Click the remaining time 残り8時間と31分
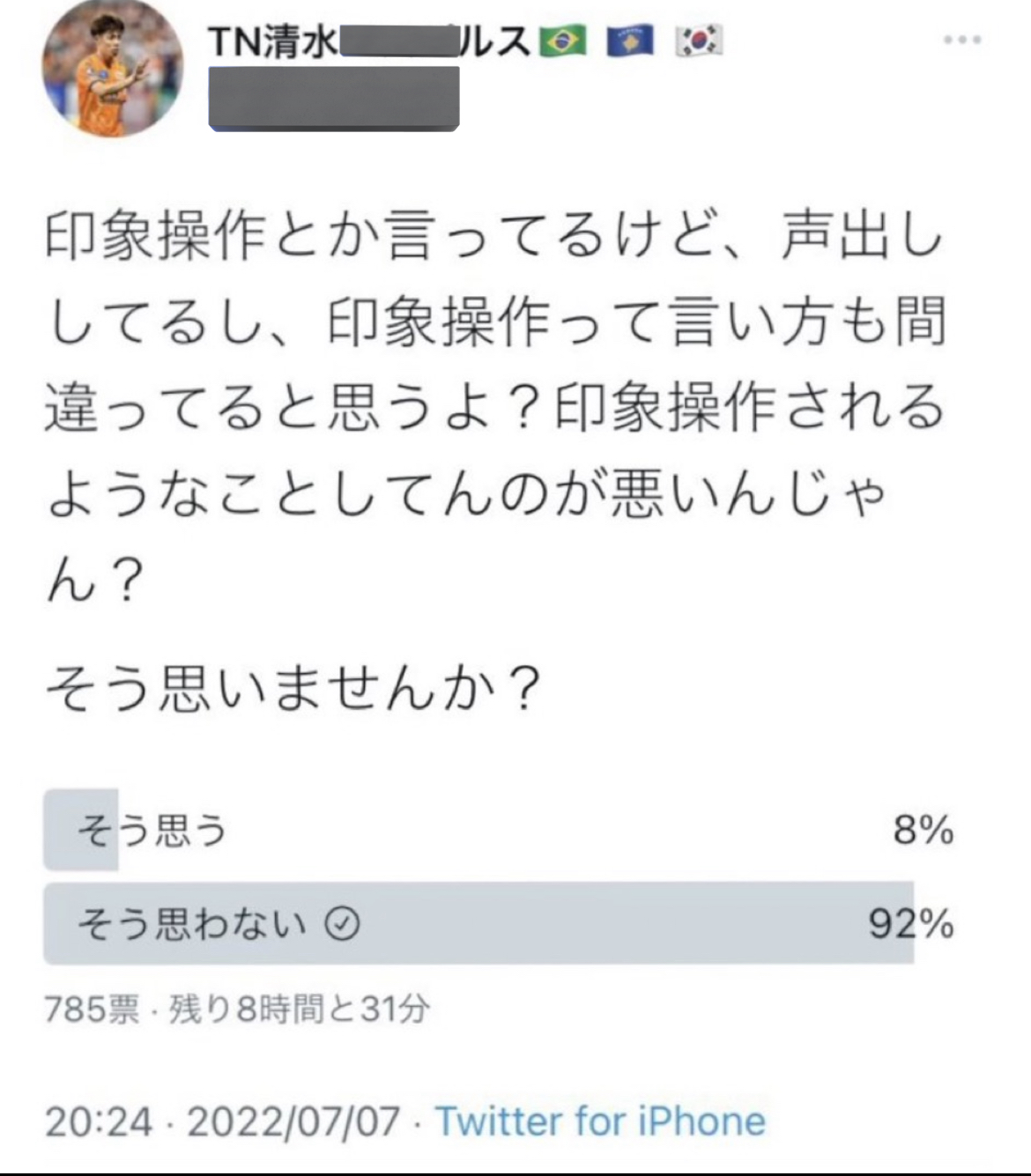The width and height of the screenshot is (1031, 1176). pyautogui.click(x=299, y=1010)
